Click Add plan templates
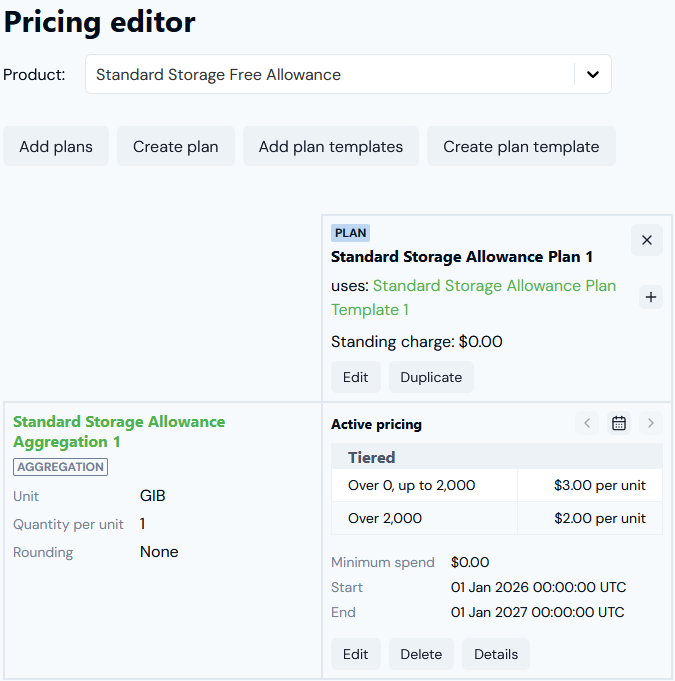675x681 pixels. tap(331, 146)
